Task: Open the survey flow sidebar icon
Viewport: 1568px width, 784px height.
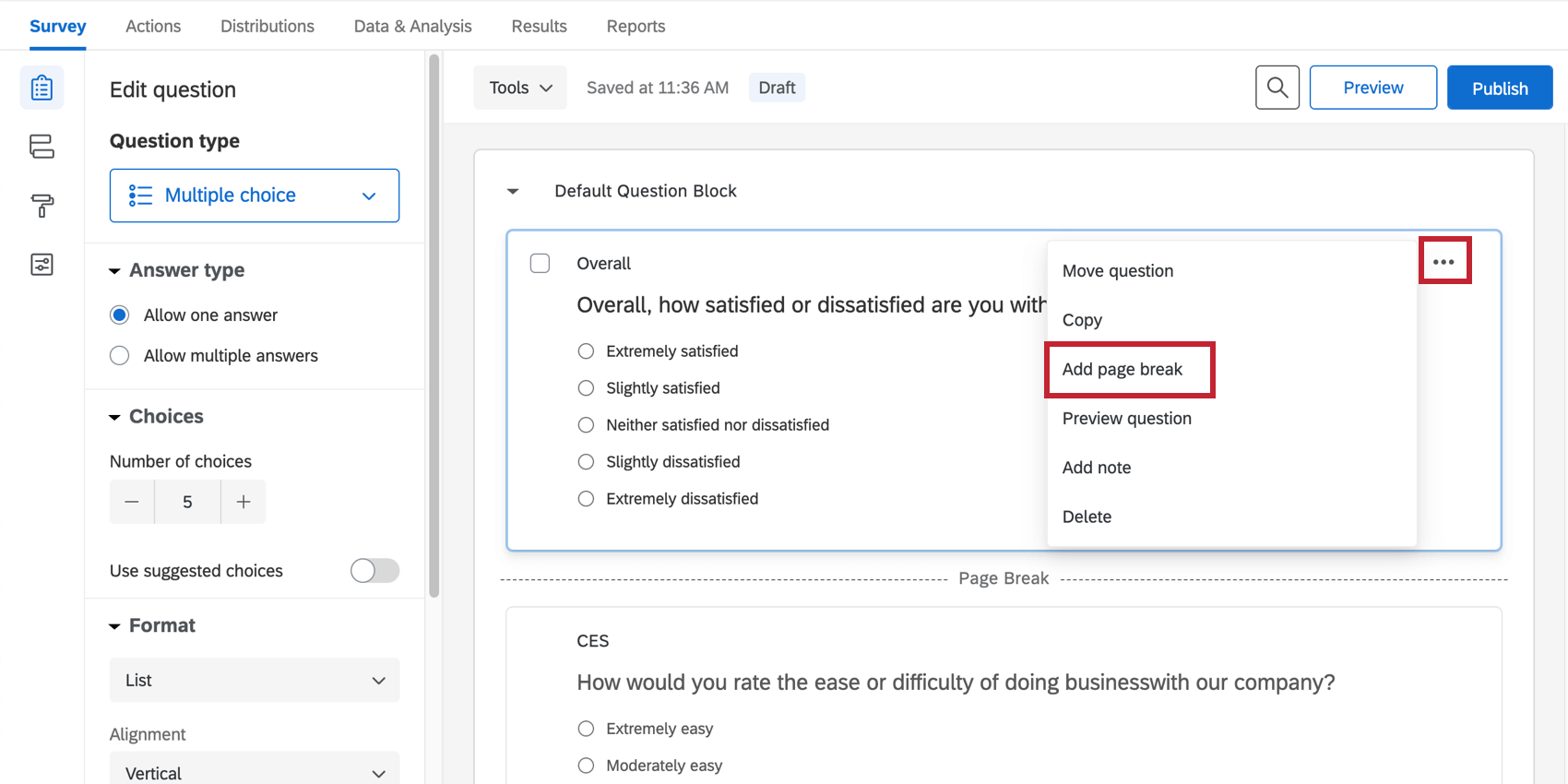Action: click(x=42, y=147)
